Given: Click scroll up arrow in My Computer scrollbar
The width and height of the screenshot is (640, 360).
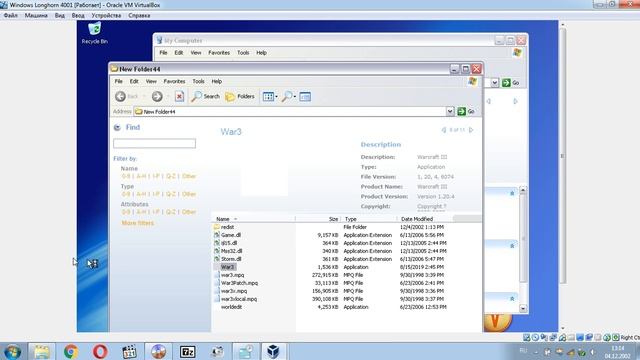Looking at the screenshot, I should coord(523,190).
